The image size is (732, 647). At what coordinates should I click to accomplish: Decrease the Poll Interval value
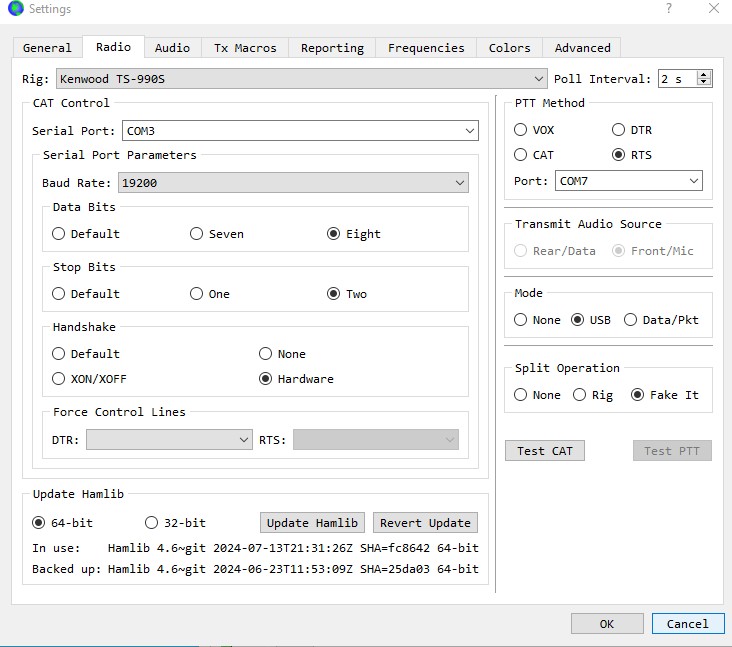[704, 83]
